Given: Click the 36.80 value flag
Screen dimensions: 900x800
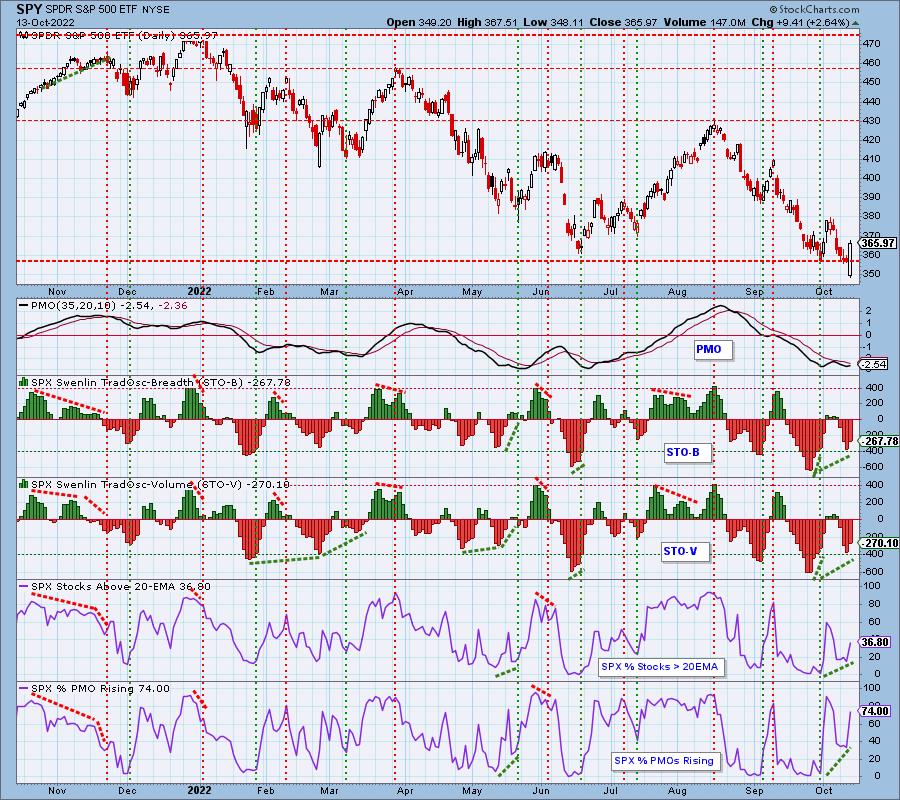Looking at the screenshot, I should pyautogui.click(x=875, y=642).
